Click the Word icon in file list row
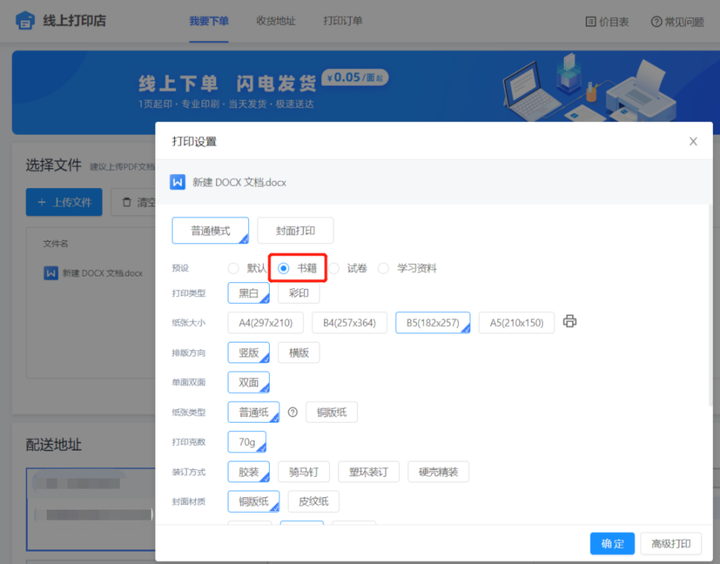720x564 pixels. point(51,273)
